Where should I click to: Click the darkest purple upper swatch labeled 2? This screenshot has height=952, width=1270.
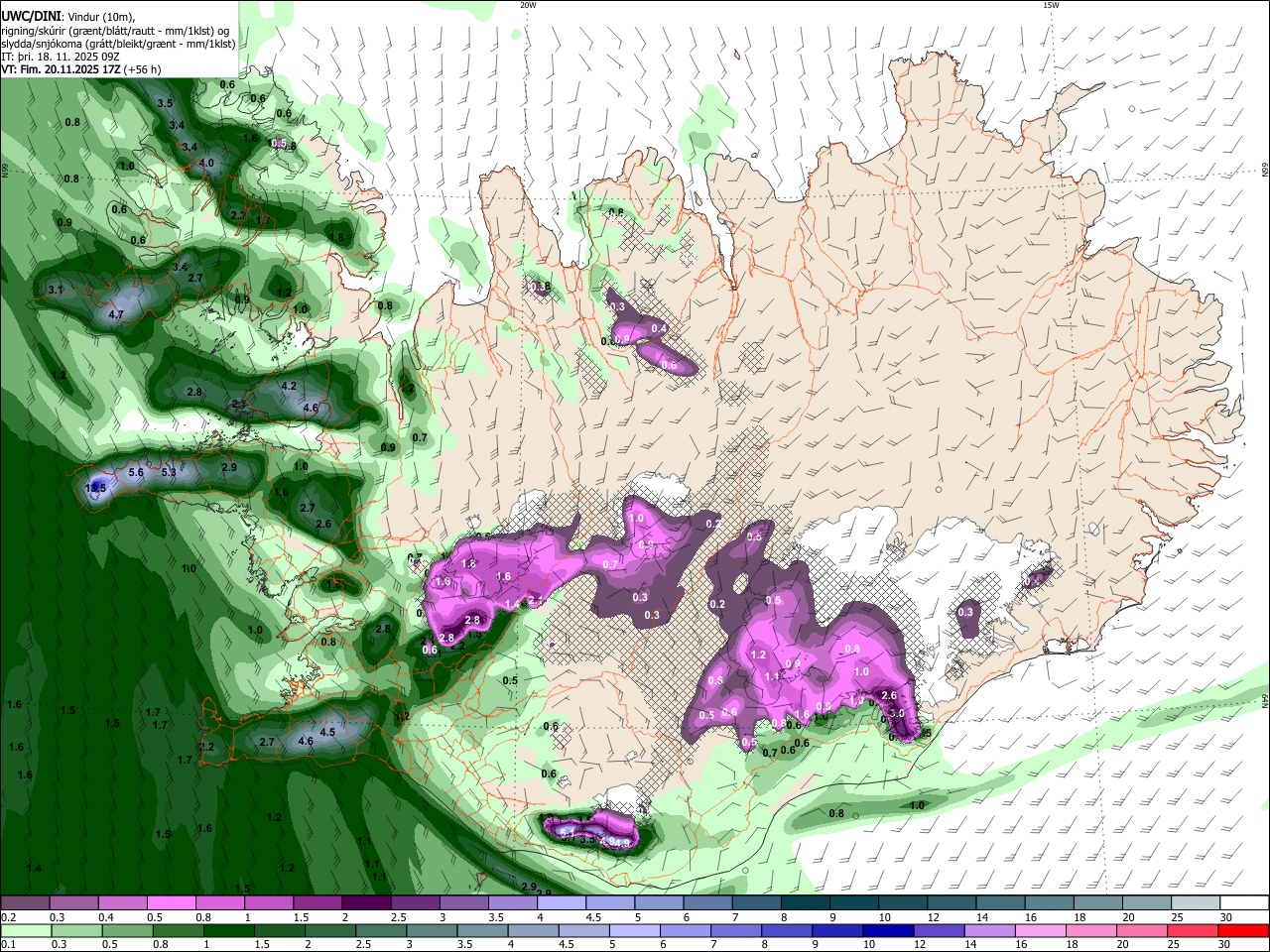(365, 903)
